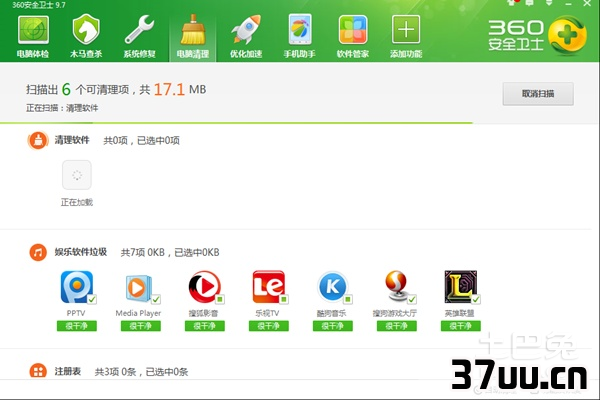Click the 共0项，已选中0项 count text
The width and height of the screenshot is (600, 400).
coord(141,140)
